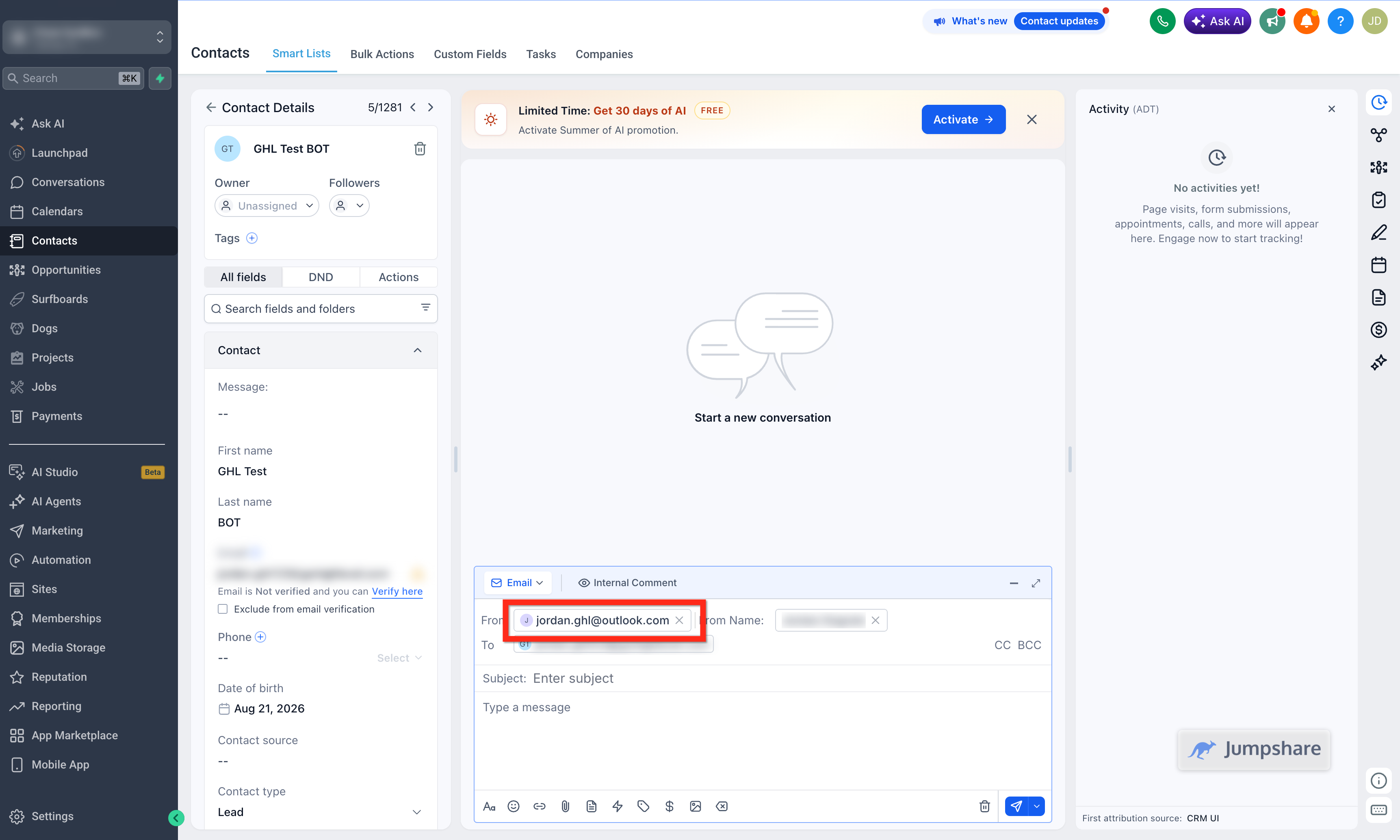Screen dimensions: 1400x840
Task: Switch to the Bulk Actions tab
Action: point(382,54)
